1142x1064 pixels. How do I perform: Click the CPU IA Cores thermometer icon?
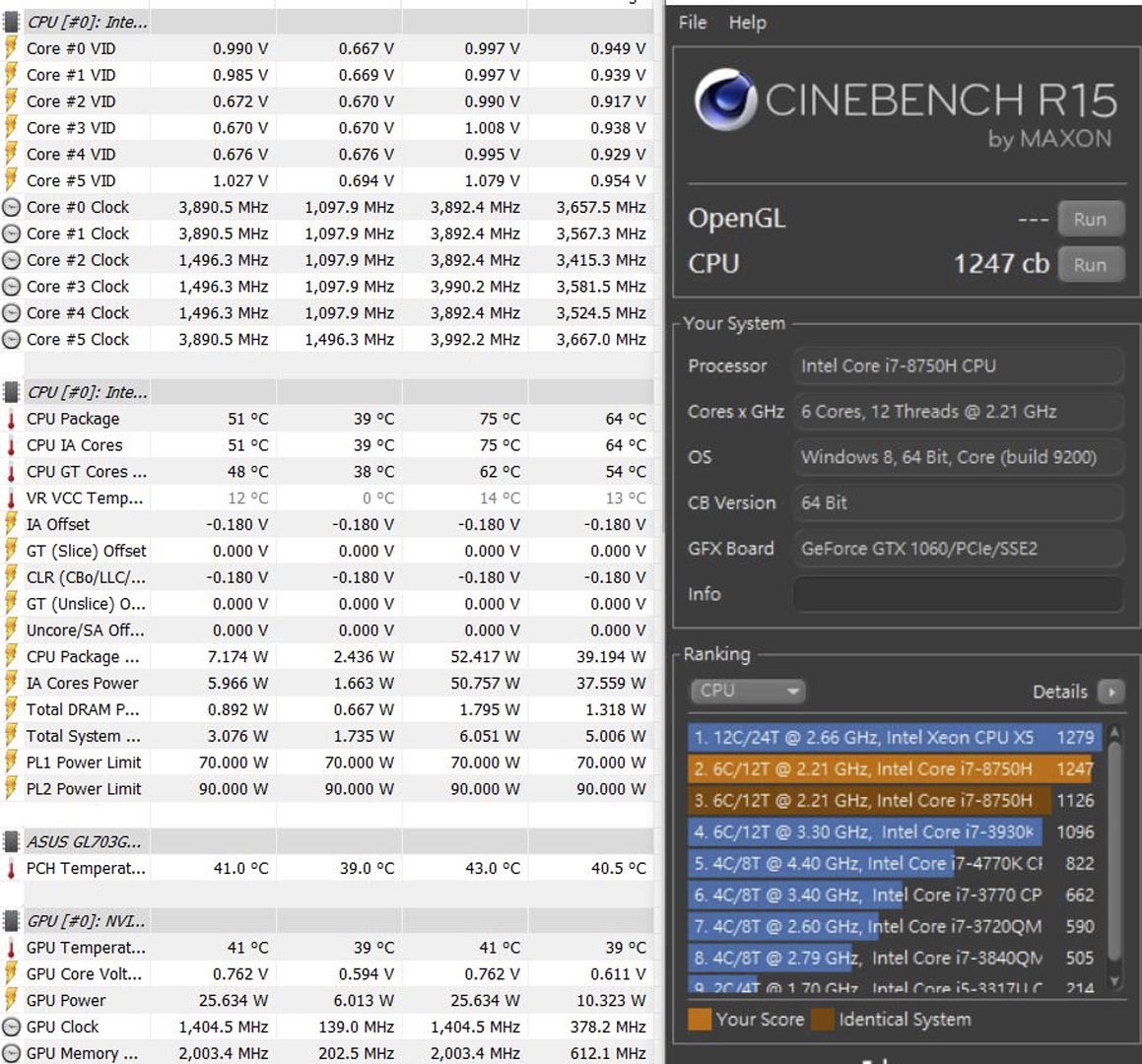11,445
